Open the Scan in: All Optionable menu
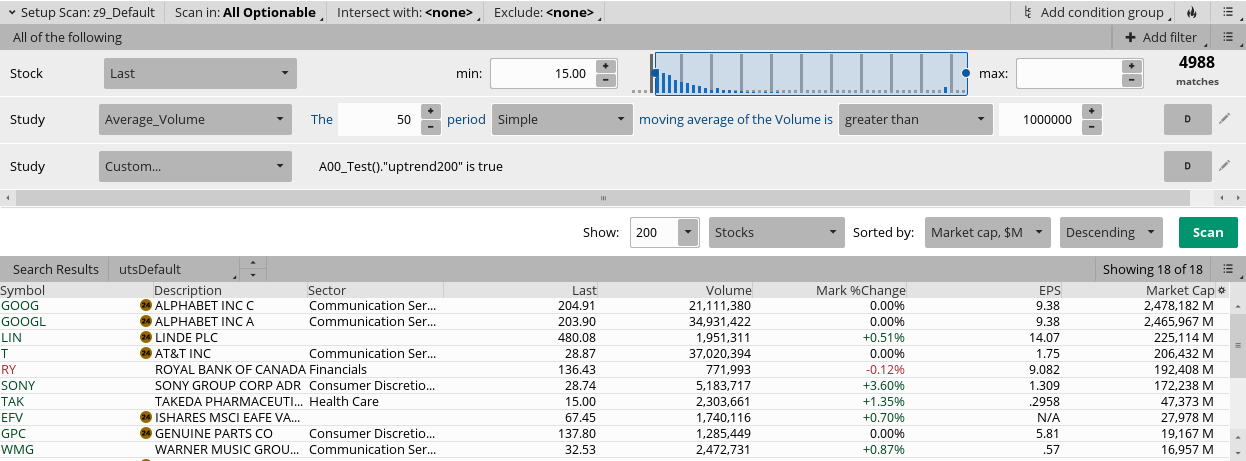 (x=246, y=13)
